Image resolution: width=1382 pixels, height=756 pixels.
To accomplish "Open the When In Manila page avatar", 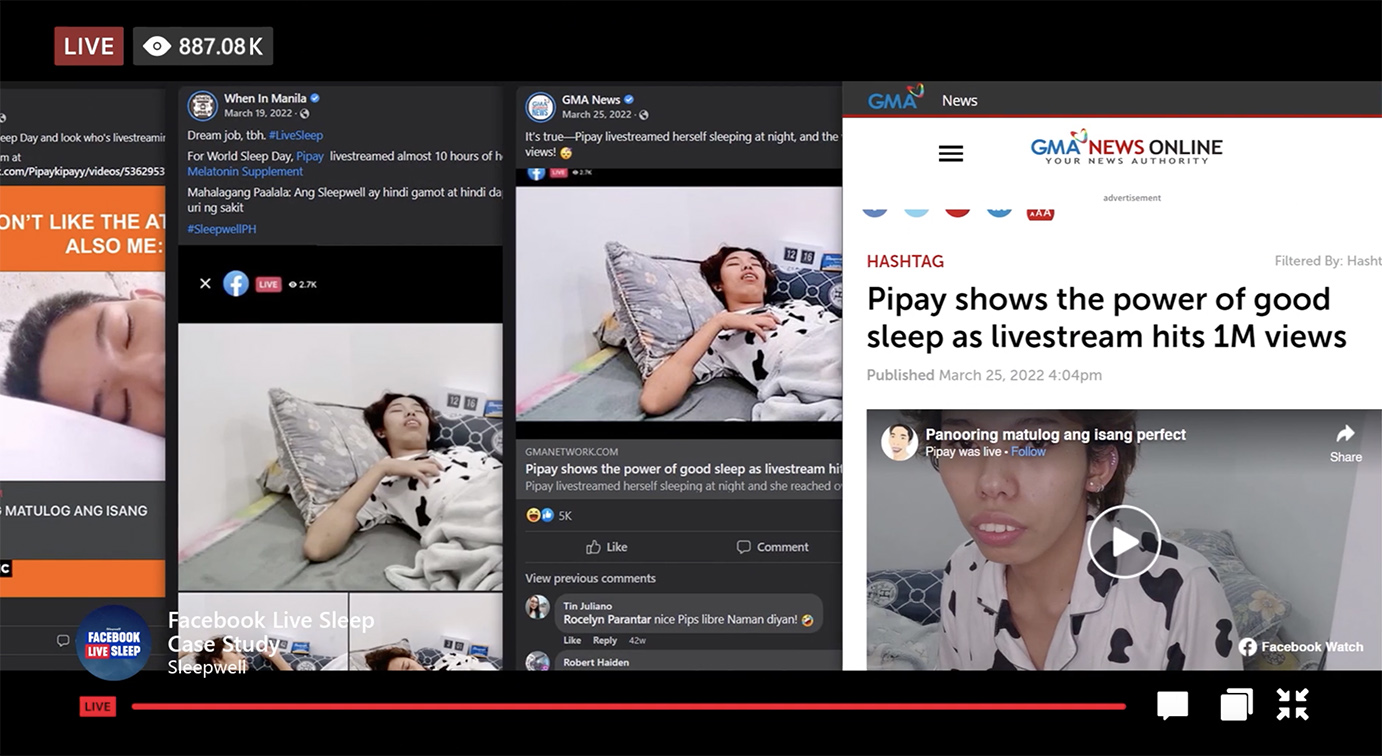I will (203, 106).
